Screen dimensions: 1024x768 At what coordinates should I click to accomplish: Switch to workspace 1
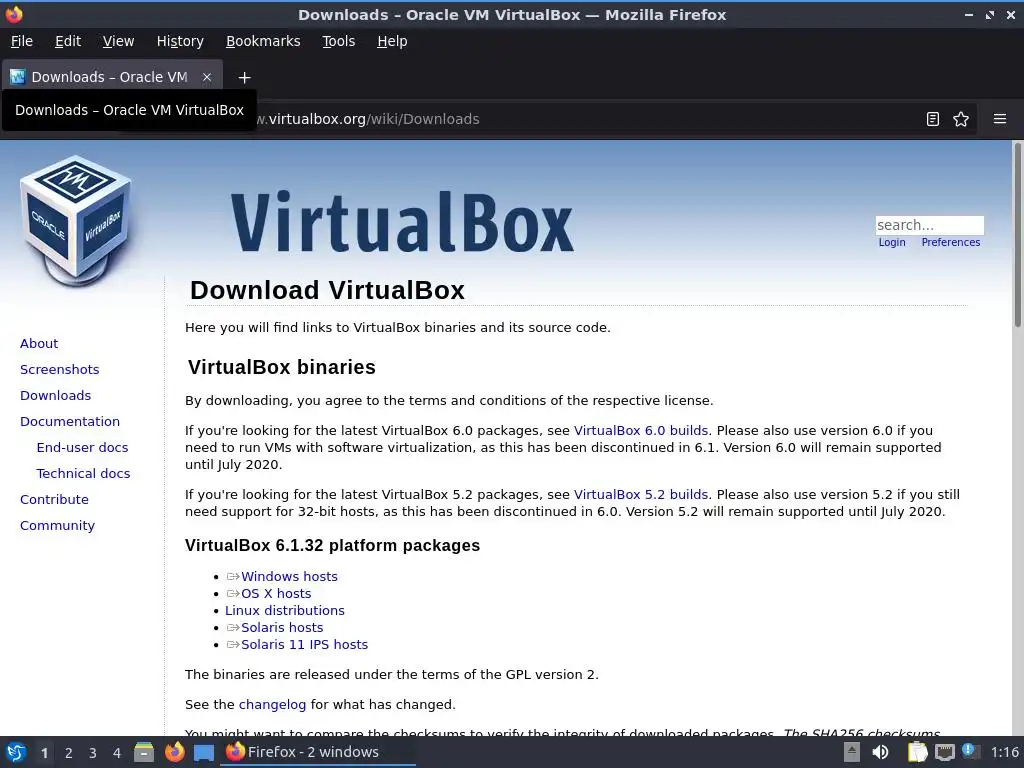(44, 753)
